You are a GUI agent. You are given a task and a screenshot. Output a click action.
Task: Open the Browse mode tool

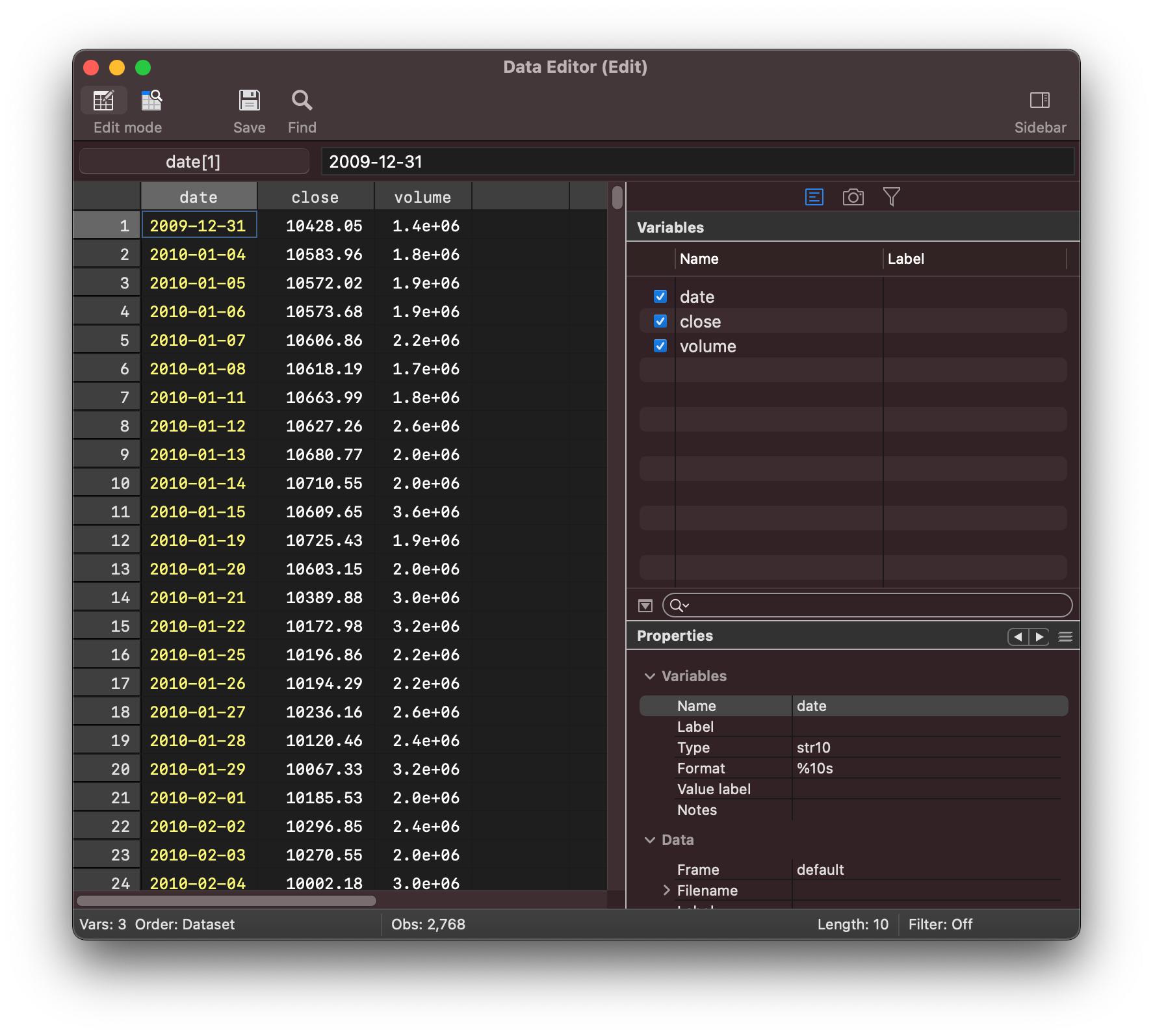point(151,100)
